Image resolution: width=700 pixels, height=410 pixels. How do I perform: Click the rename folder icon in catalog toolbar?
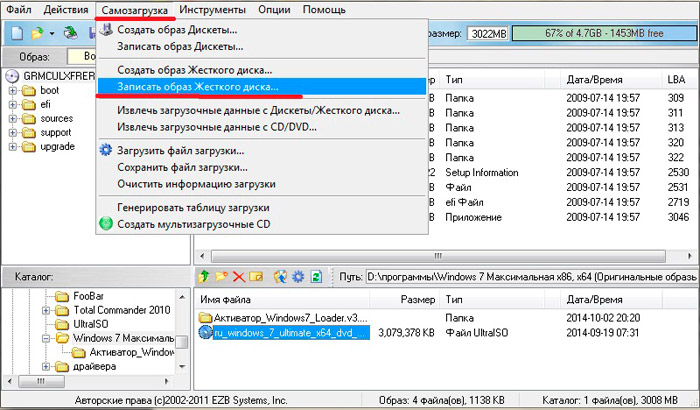pos(256,277)
